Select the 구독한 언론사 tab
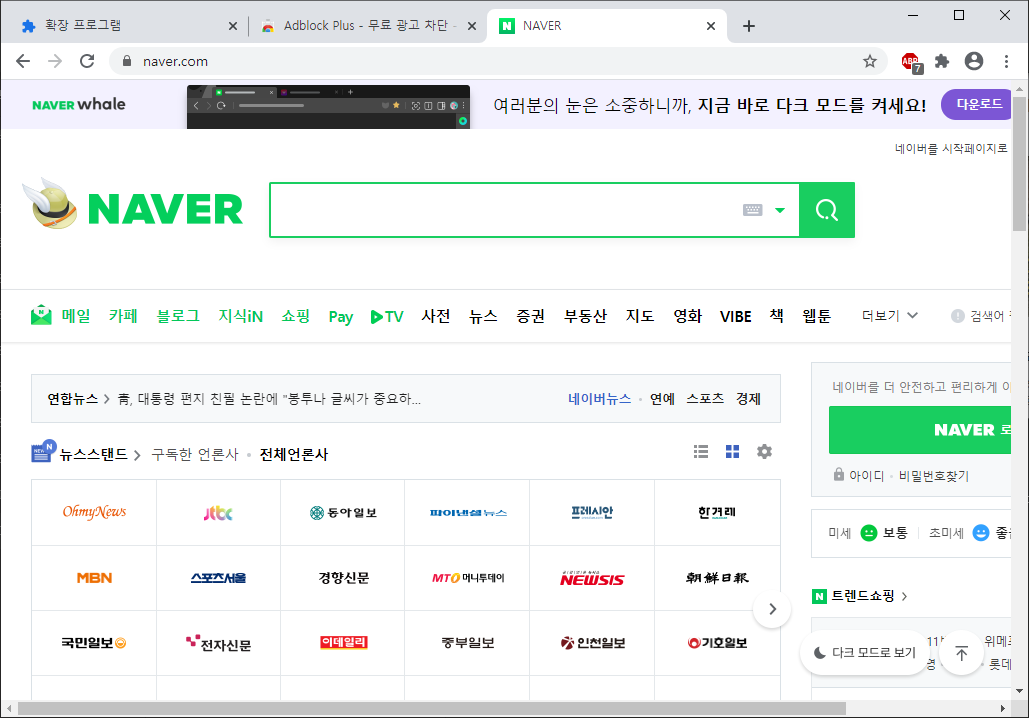This screenshot has height=718, width=1029. click(x=194, y=454)
